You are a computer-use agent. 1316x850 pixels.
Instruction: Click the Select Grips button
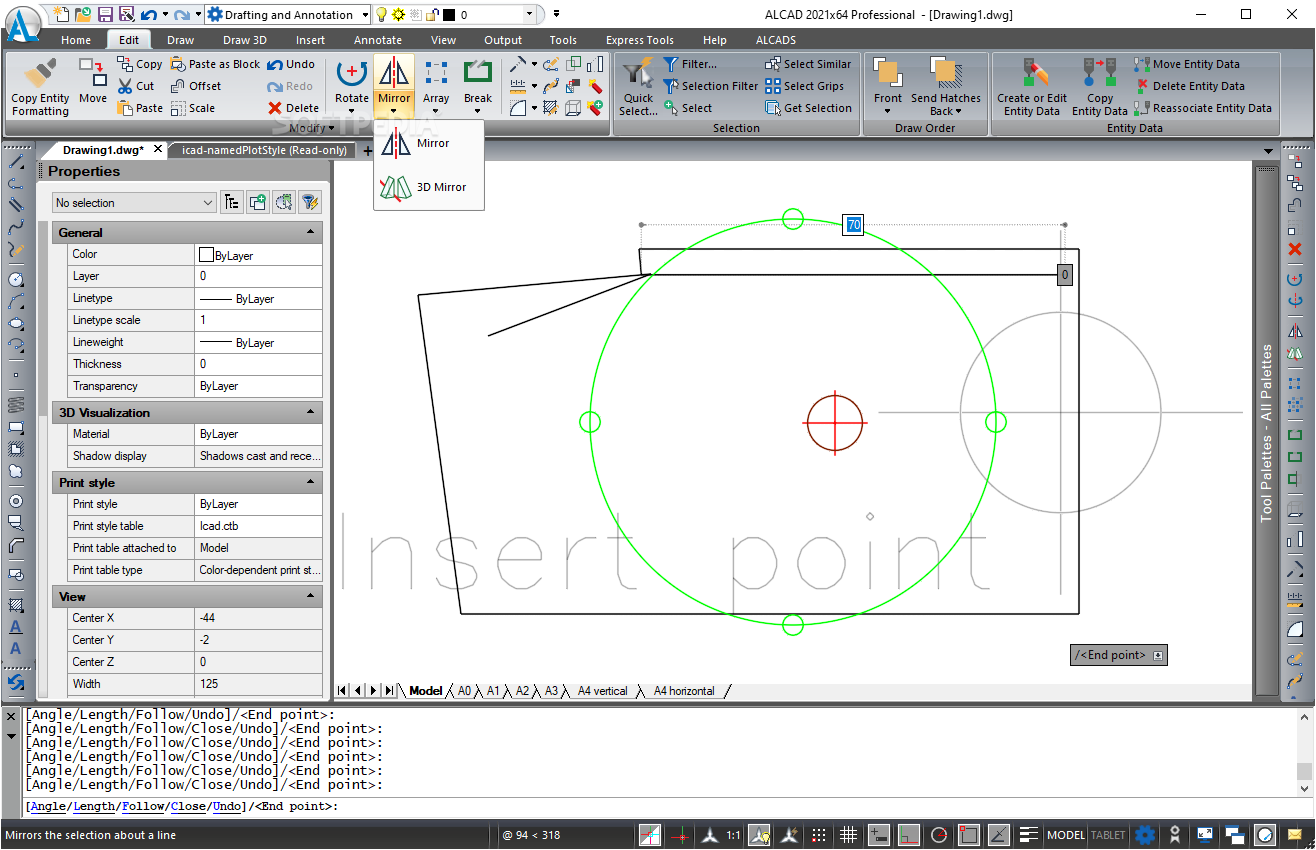coord(804,86)
